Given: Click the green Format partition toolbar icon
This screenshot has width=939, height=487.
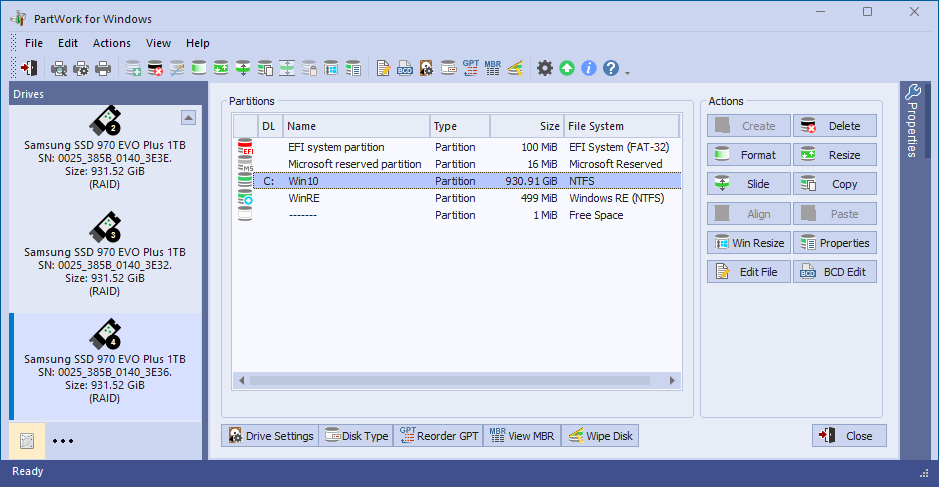Looking at the screenshot, I should pos(199,68).
